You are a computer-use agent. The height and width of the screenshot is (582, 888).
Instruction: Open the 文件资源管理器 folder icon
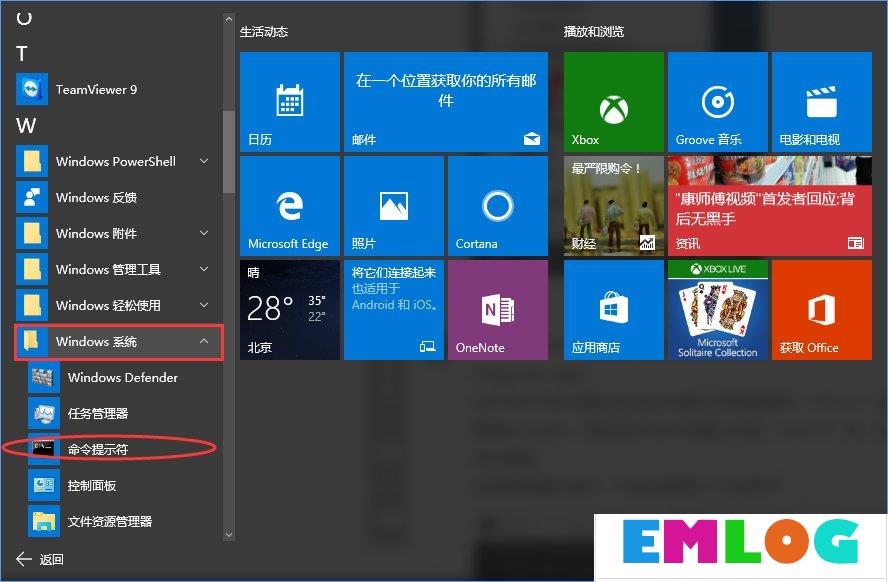[44, 521]
